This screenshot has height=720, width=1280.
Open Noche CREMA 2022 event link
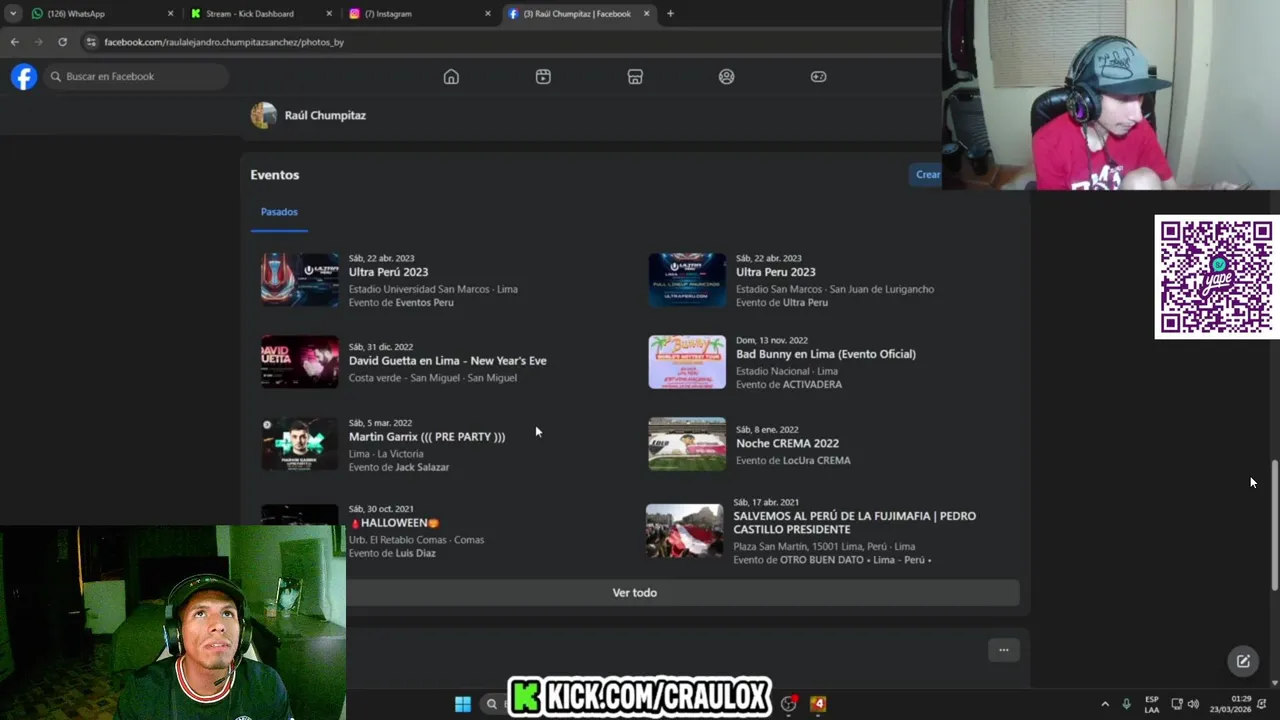(787, 444)
